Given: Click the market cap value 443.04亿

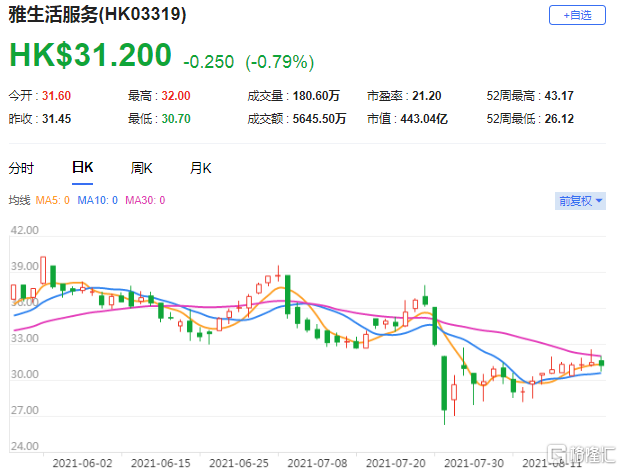Looking at the screenshot, I should click(x=424, y=119).
